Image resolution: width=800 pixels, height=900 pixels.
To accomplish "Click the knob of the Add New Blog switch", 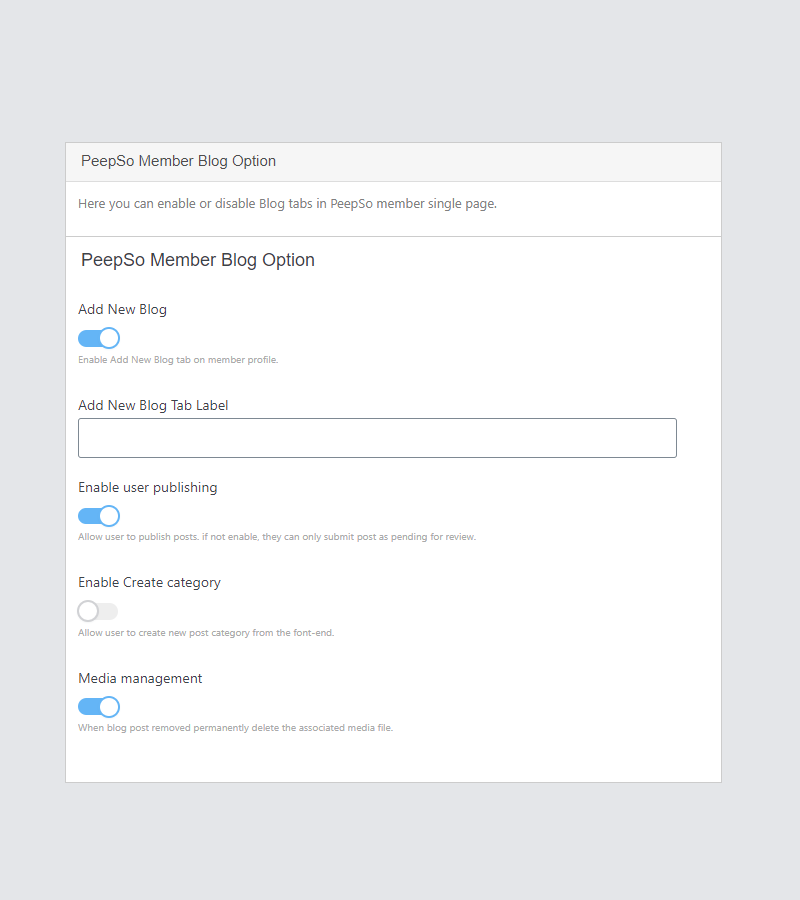I will (109, 338).
